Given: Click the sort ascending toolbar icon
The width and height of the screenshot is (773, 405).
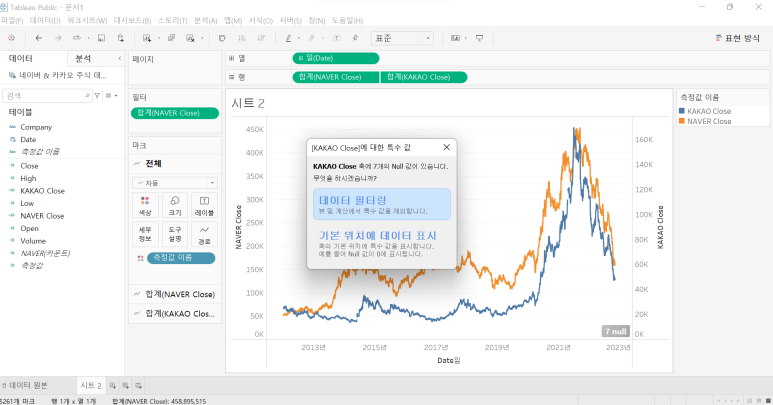Looking at the screenshot, I should pyautogui.click(x=242, y=38).
